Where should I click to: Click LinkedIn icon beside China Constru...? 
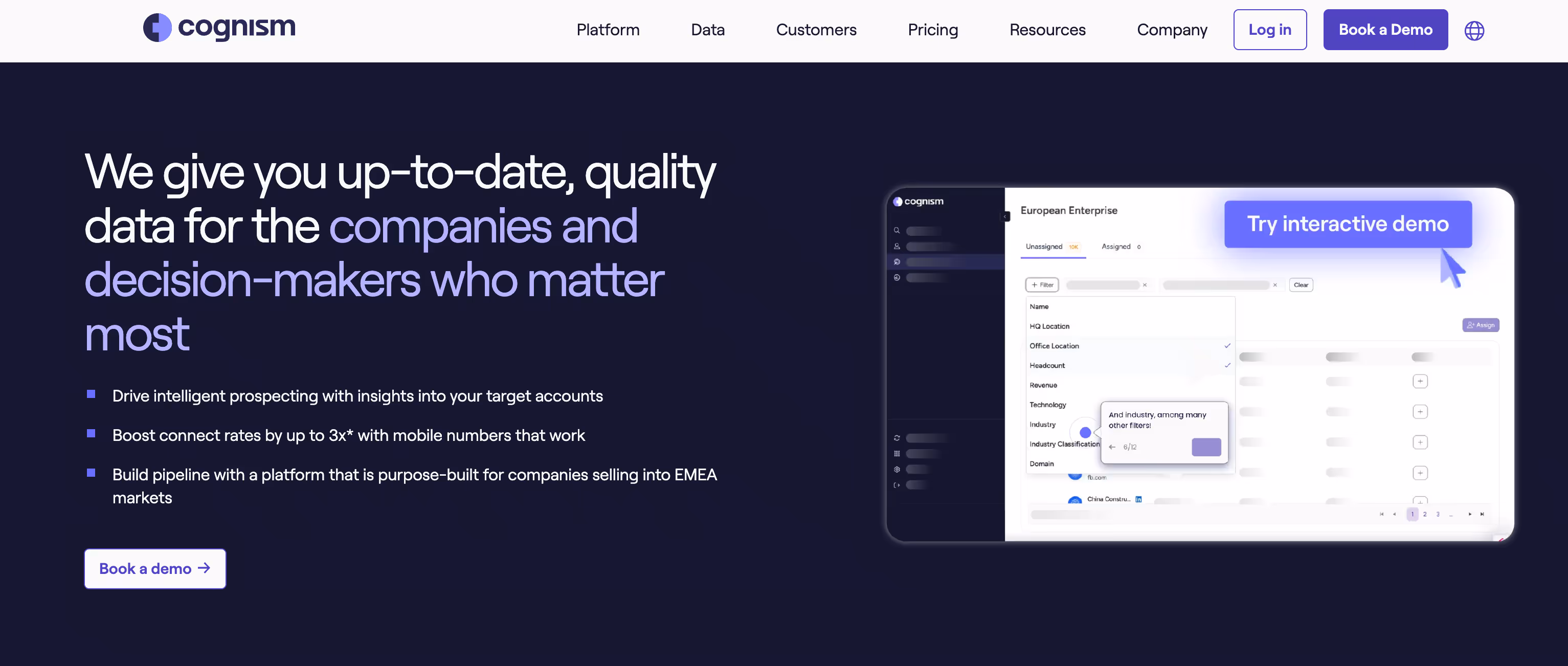1138,499
